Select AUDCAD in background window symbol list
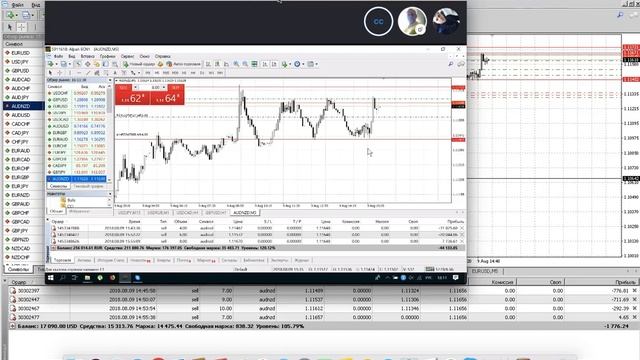Screen dimensions: 640x360 (x=23, y=80)
